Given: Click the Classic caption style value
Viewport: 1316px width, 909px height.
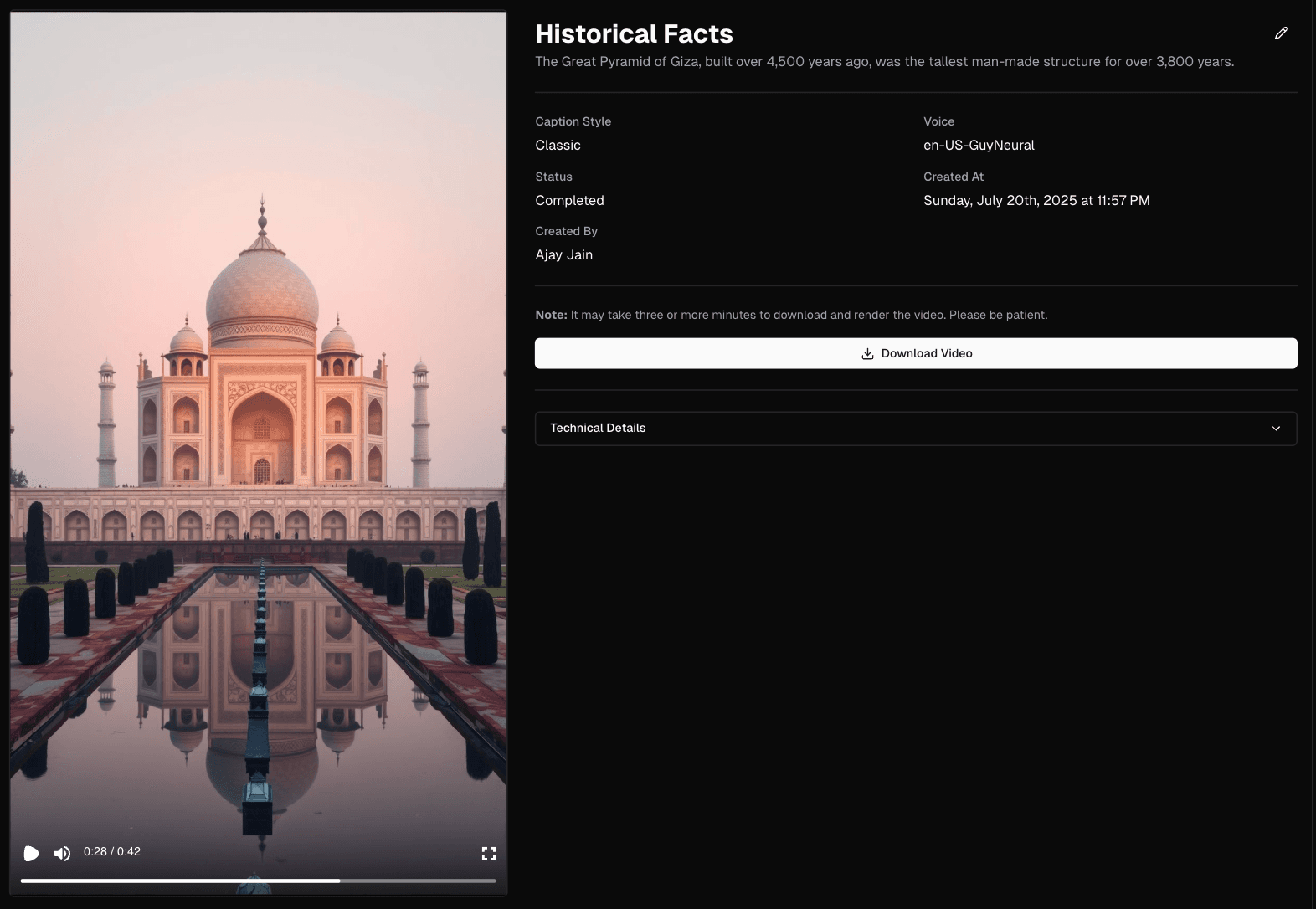Looking at the screenshot, I should click(558, 145).
